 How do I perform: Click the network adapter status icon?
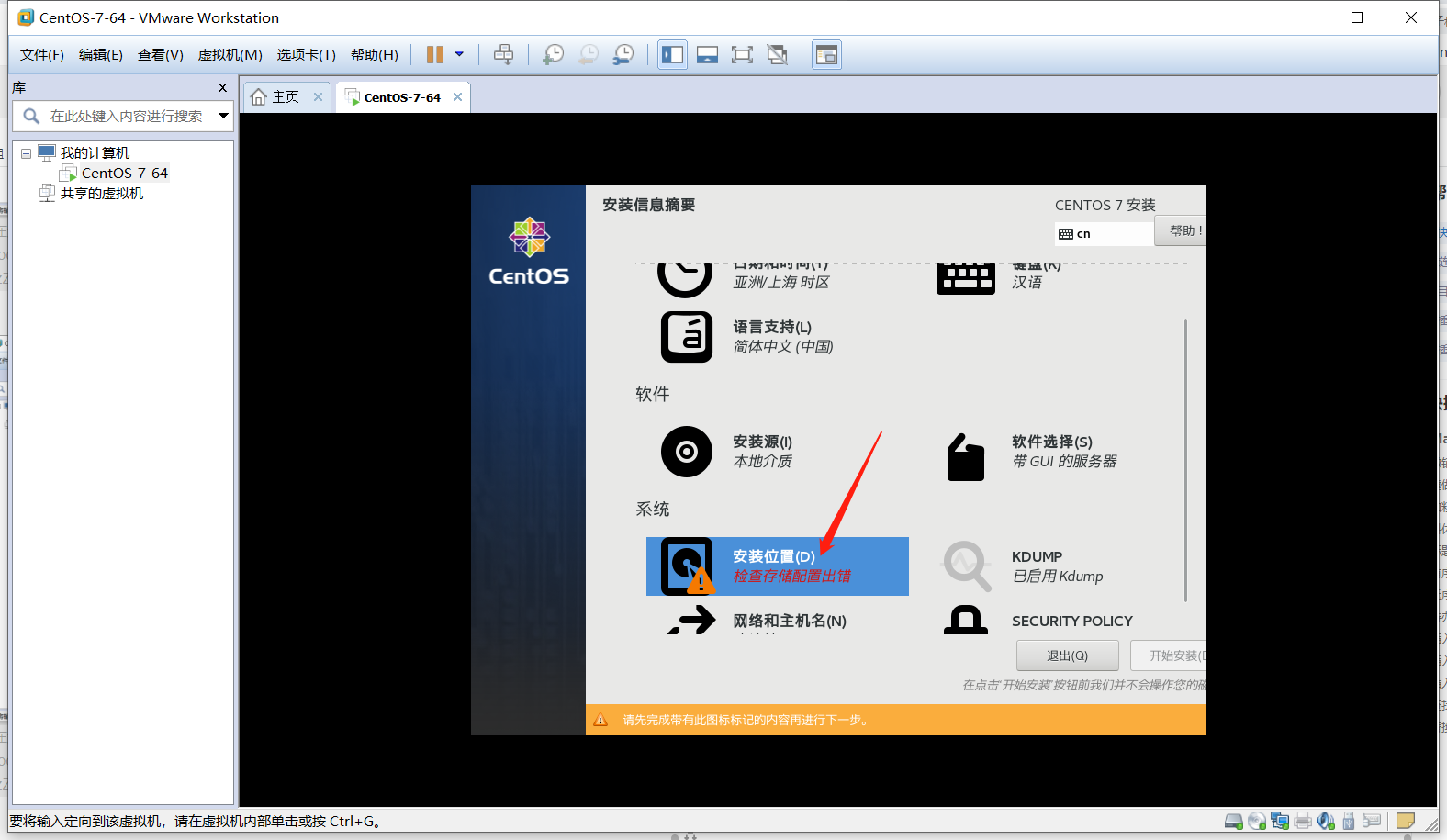pyautogui.click(x=1280, y=821)
